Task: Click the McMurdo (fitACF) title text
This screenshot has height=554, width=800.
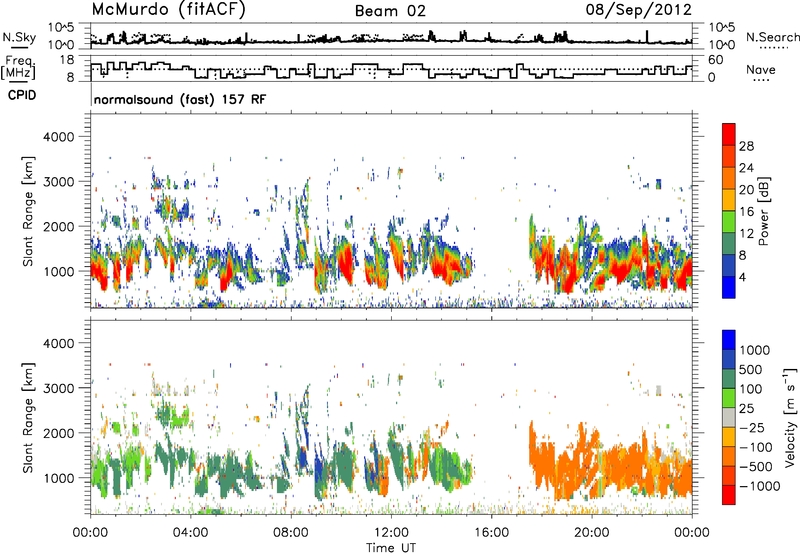Action: pyautogui.click(x=168, y=10)
